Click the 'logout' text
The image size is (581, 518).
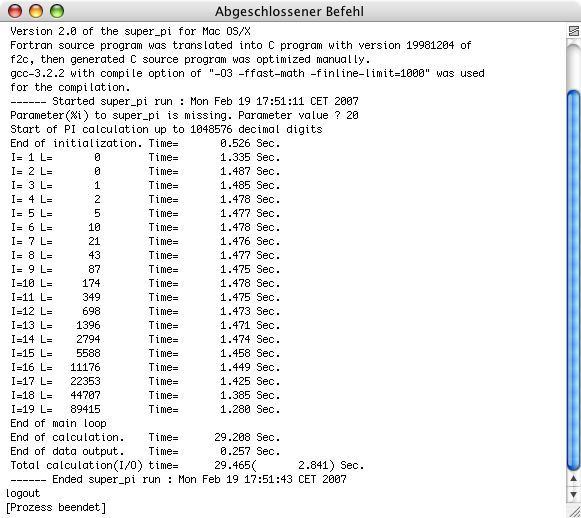23,493
